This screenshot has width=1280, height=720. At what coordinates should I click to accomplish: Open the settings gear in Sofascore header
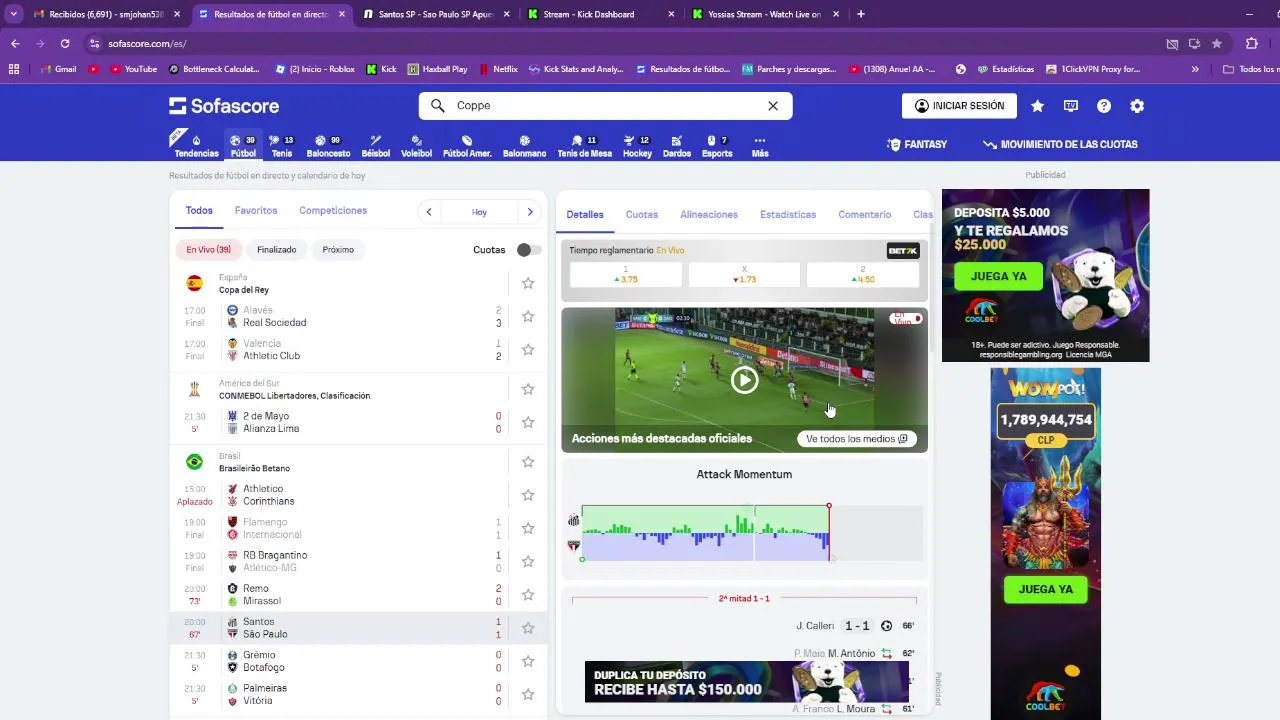1137,106
